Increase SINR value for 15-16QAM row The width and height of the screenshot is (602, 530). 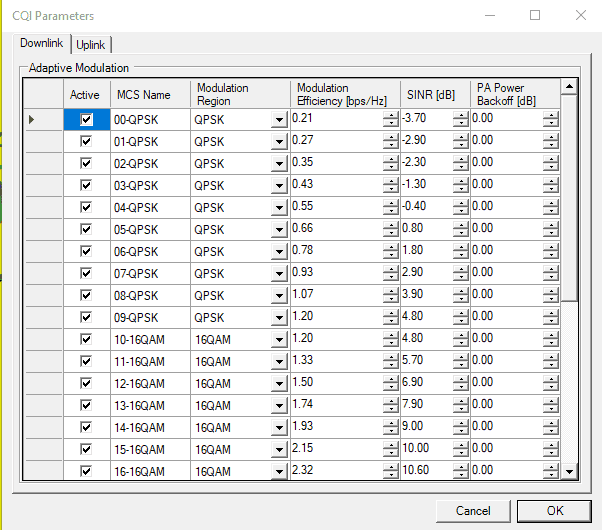(460, 445)
